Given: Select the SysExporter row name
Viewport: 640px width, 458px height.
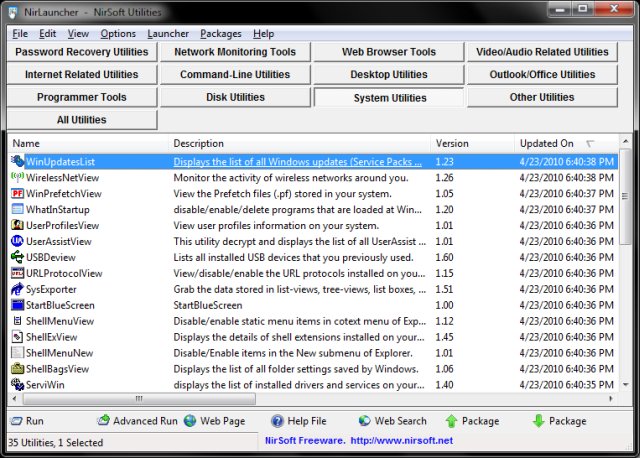Looking at the screenshot, I should pyautogui.click(x=51, y=289).
